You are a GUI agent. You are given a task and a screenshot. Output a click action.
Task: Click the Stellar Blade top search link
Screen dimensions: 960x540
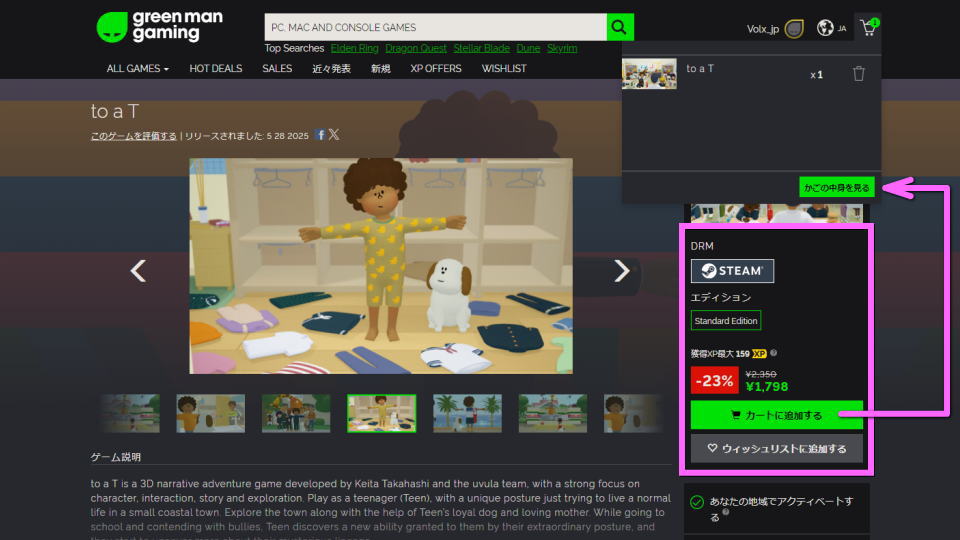point(481,48)
